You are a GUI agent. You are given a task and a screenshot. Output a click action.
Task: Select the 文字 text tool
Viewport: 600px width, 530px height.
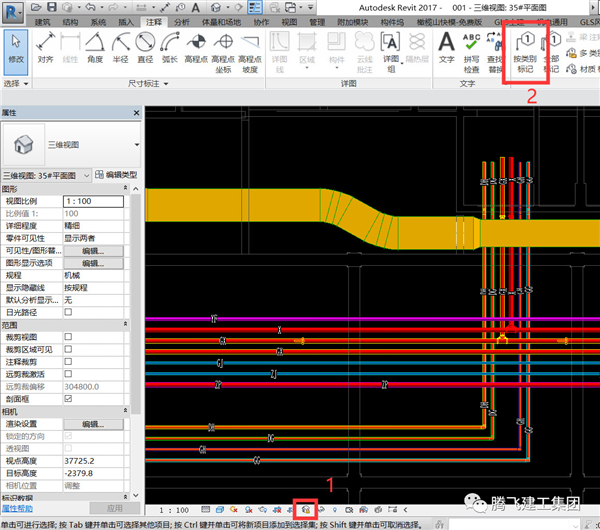click(446, 47)
